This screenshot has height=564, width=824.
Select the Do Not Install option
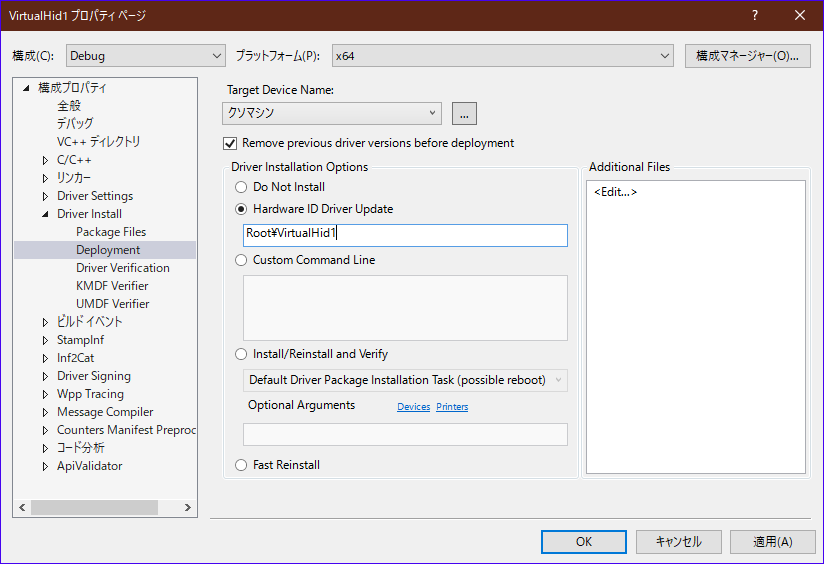(241, 187)
